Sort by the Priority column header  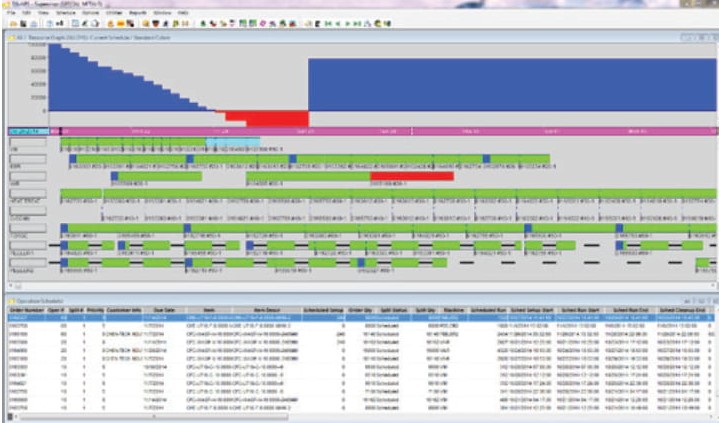(95, 310)
